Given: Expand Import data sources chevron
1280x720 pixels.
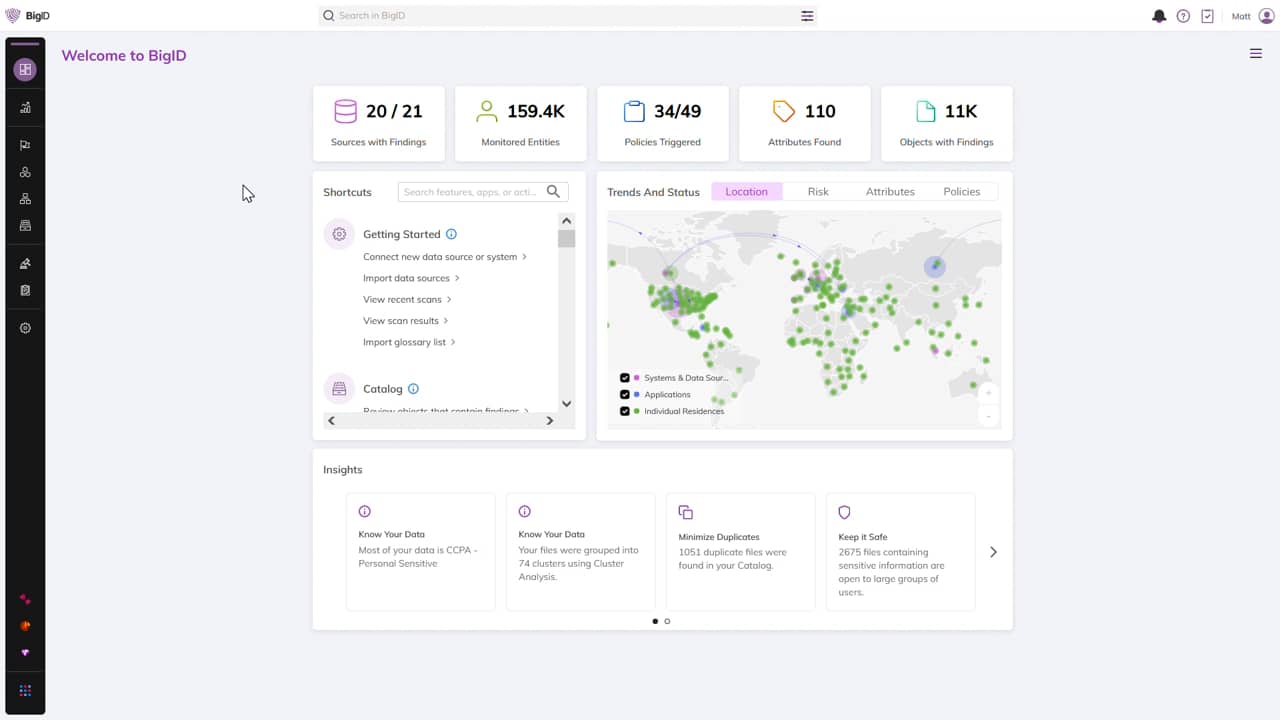Looking at the screenshot, I should [457, 278].
